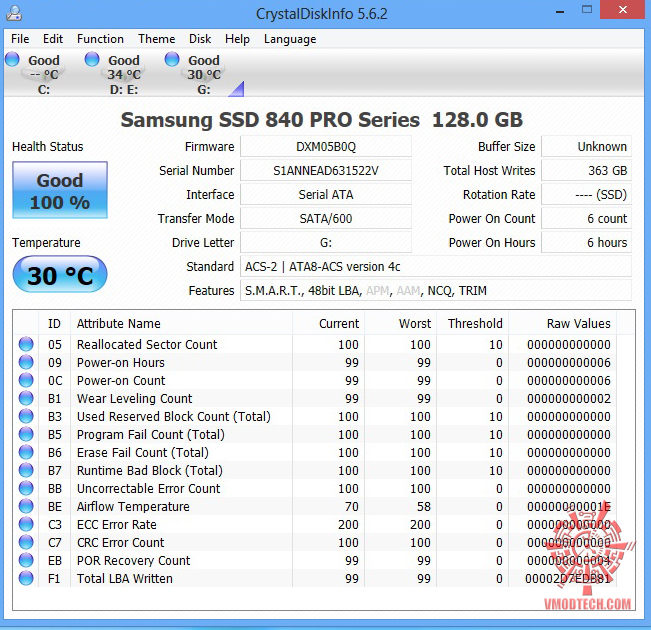Viewport: 651px width, 630px height.
Task: Click the Current column header
Action: pos(328,324)
